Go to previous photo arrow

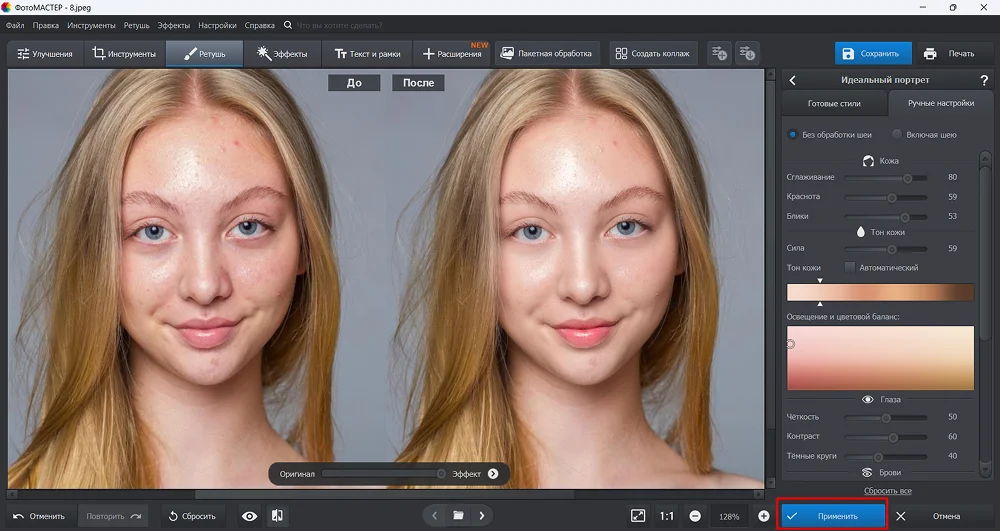point(434,516)
